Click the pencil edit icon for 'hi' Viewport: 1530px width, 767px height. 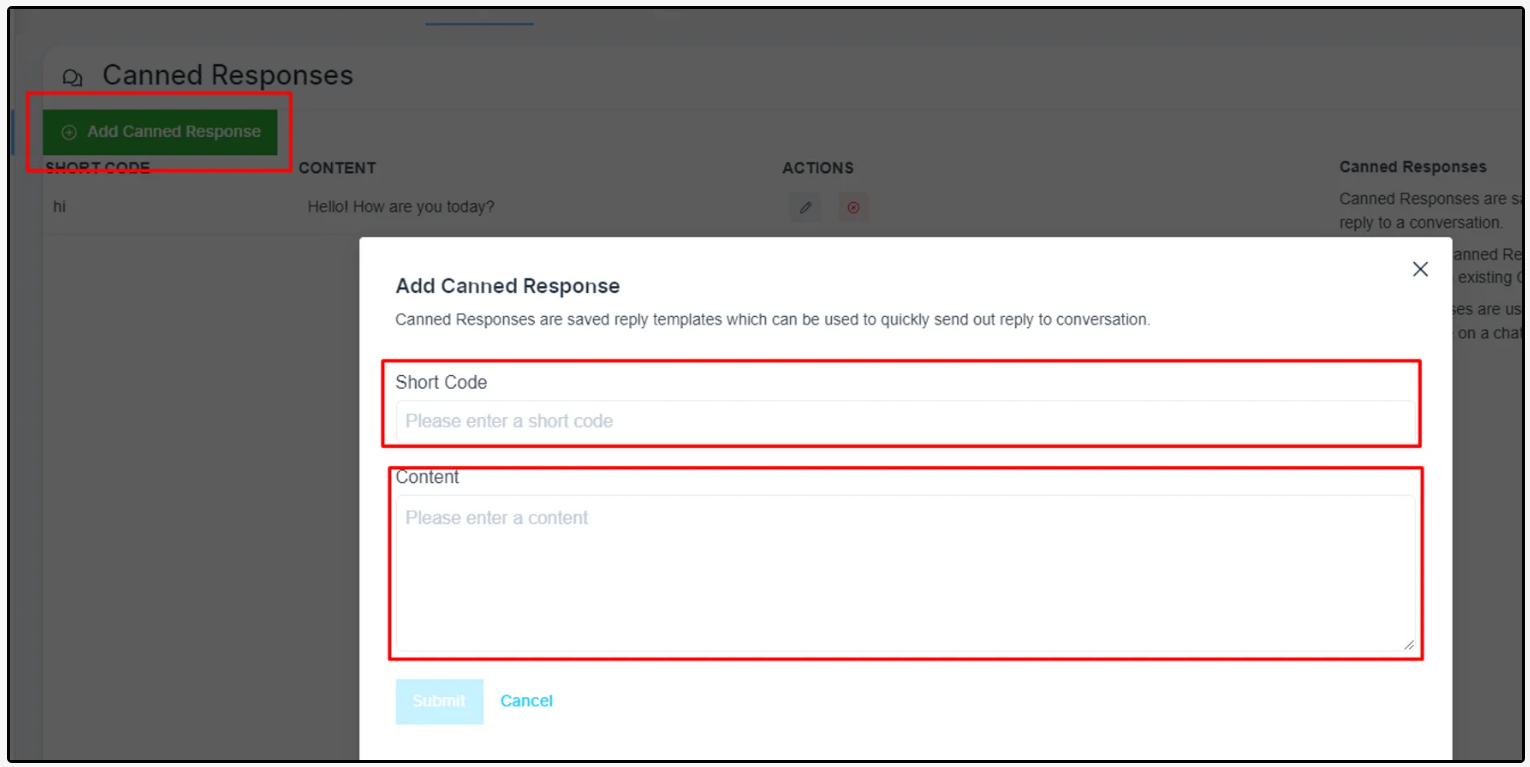point(805,208)
